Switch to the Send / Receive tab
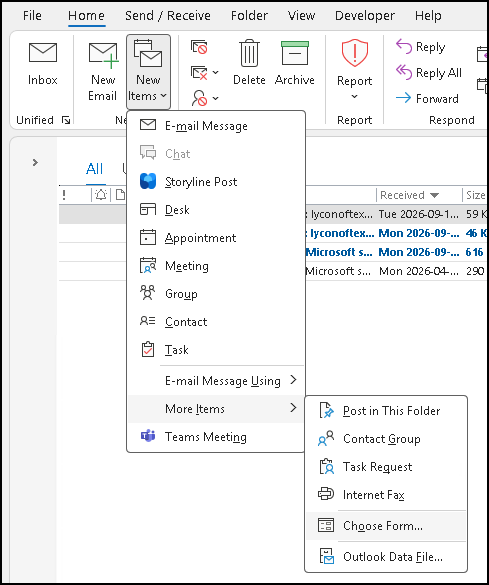Screen dimensions: 489x585 pos(167,16)
